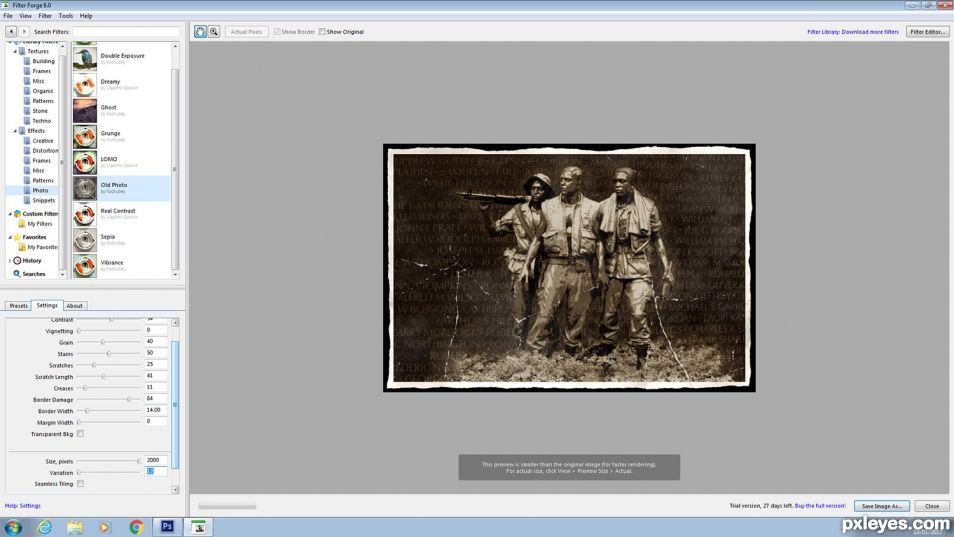Click the Scratches slider handle
The height and width of the screenshot is (537, 954).
tap(94, 365)
